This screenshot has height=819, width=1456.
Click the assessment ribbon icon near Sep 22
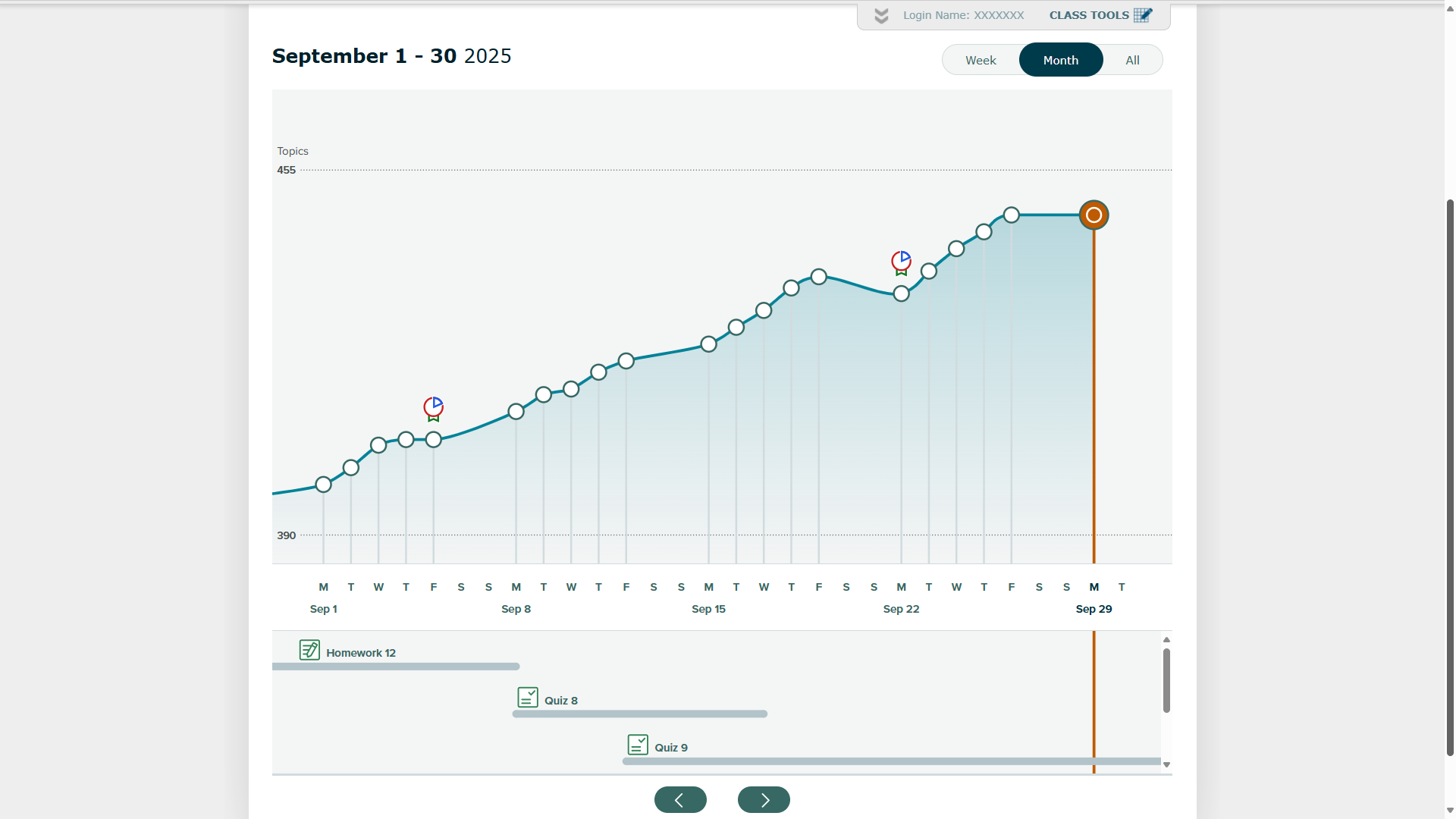(x=901, y=263)
